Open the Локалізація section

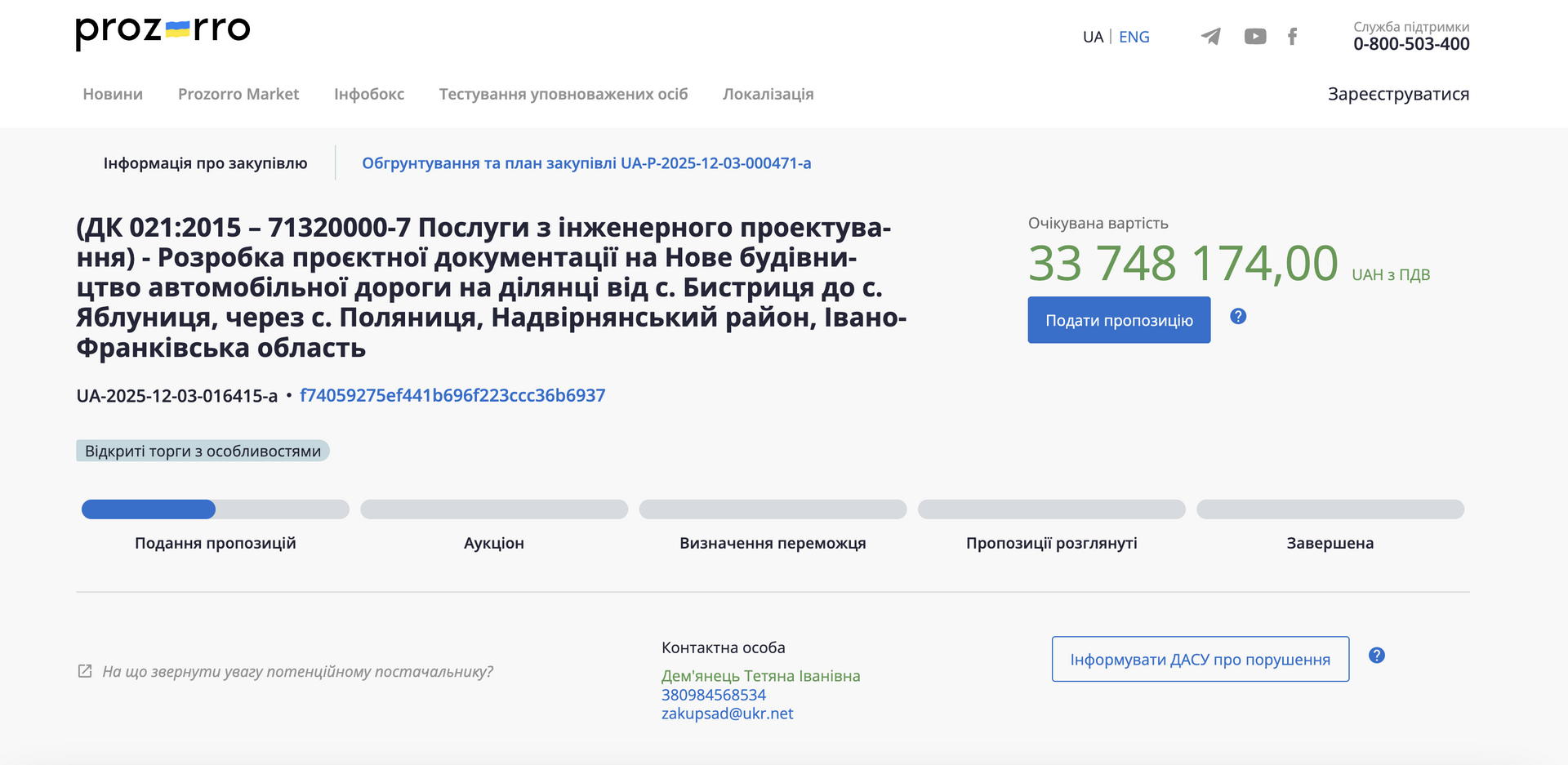pos(767,94)
